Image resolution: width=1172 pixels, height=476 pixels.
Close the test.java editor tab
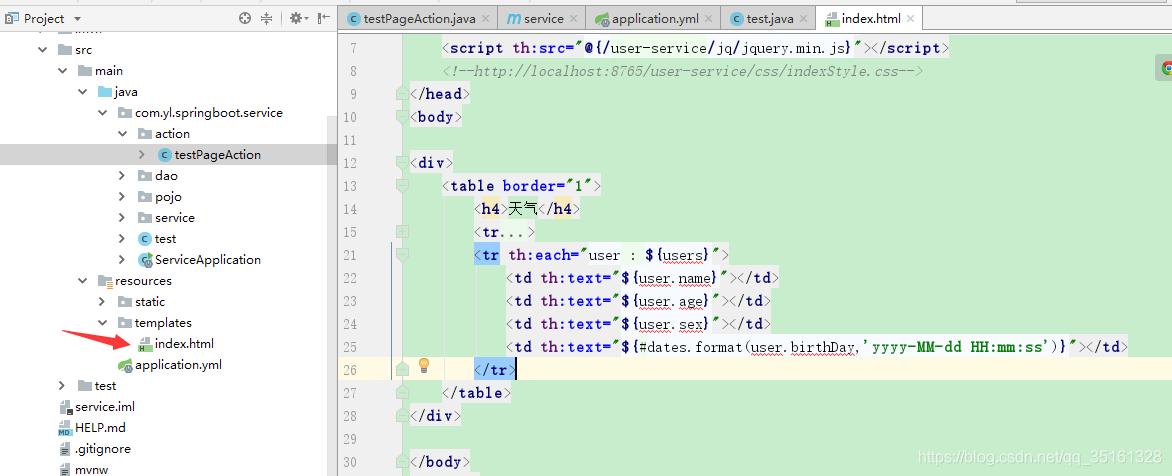(802, 18)
